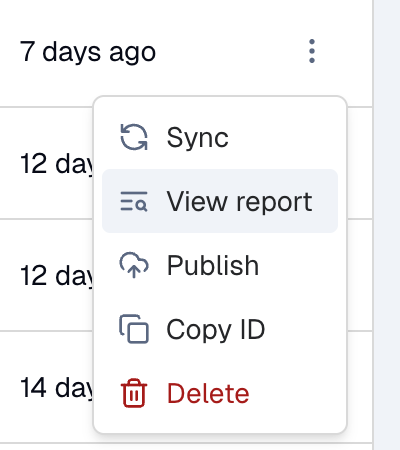Open the three-dot more options menu

click(x=312, y=51)
